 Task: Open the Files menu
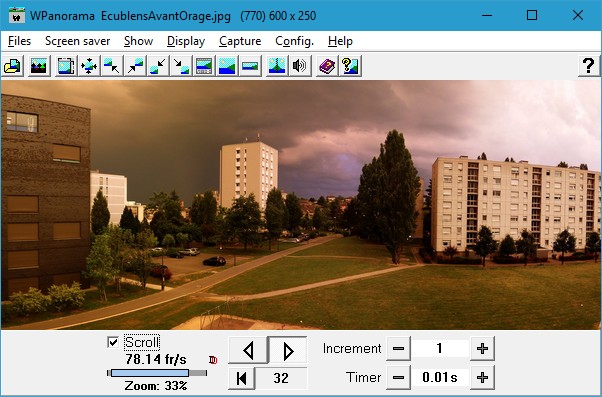coord(19,41)
